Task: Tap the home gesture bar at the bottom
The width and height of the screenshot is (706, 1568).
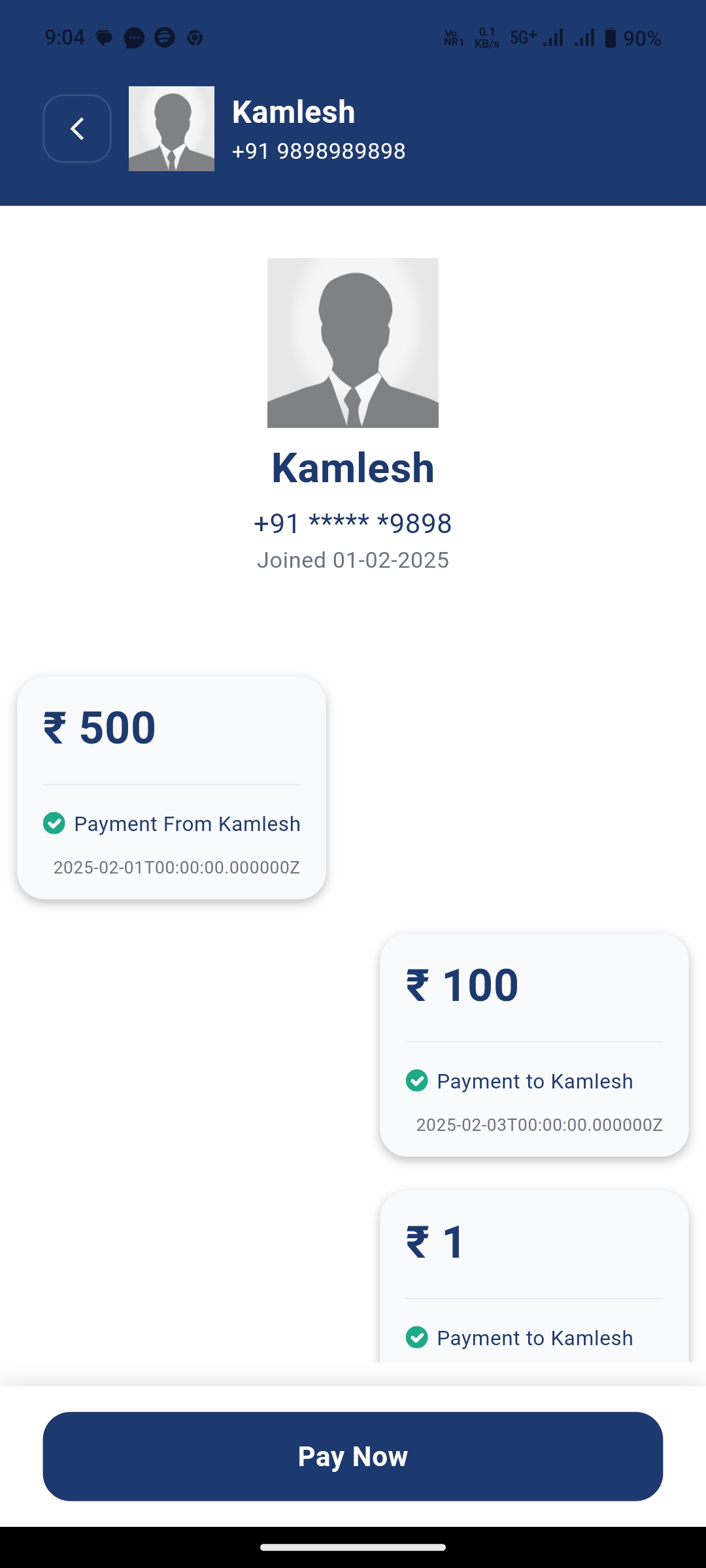Action: (x=353, y=1547)
